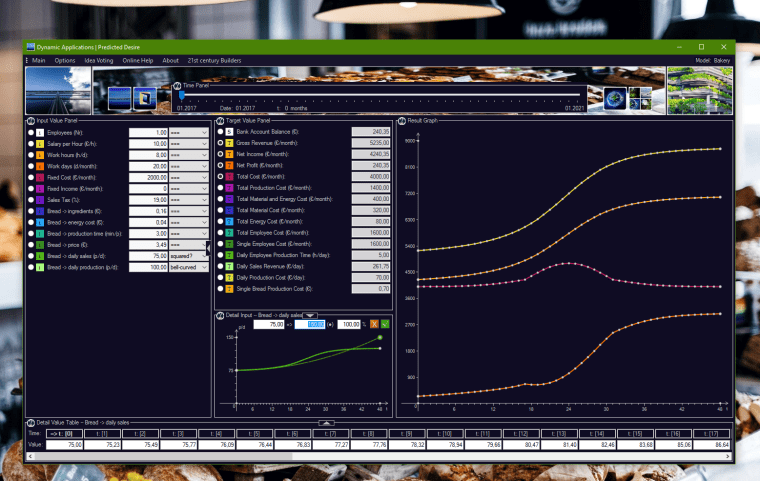Select the Employees (Nr) radio button
The width and height of the screenshot is (760, 481).
(x=31, y=132)
